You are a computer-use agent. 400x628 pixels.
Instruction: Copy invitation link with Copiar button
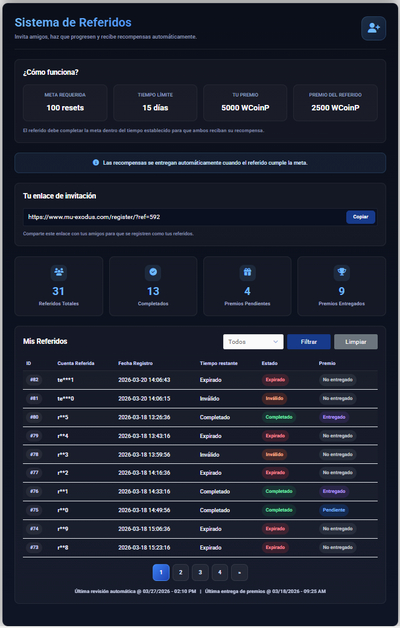[x=360, y=217]
